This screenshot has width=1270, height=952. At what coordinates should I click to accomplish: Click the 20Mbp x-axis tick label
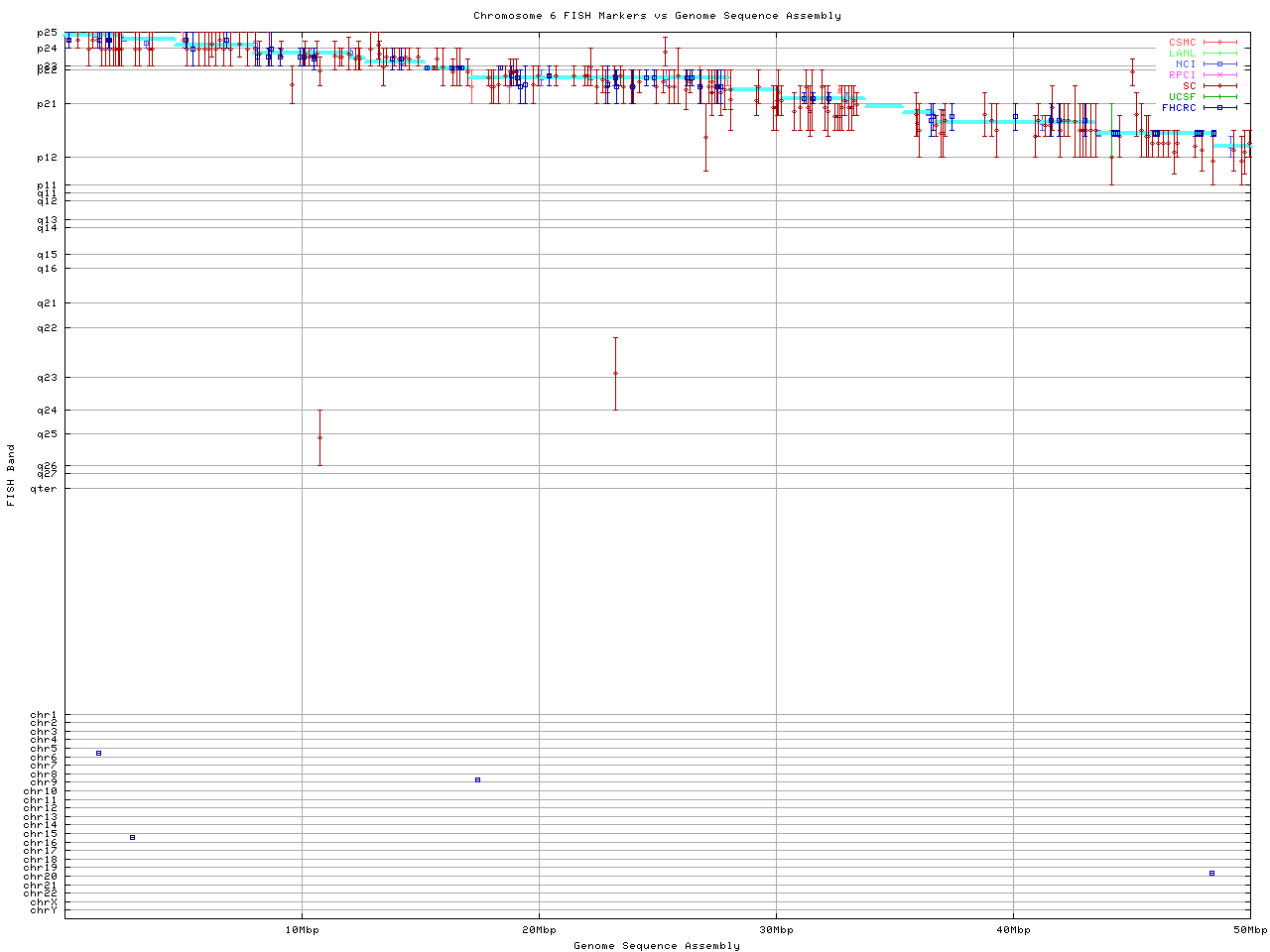coord(539,930)
